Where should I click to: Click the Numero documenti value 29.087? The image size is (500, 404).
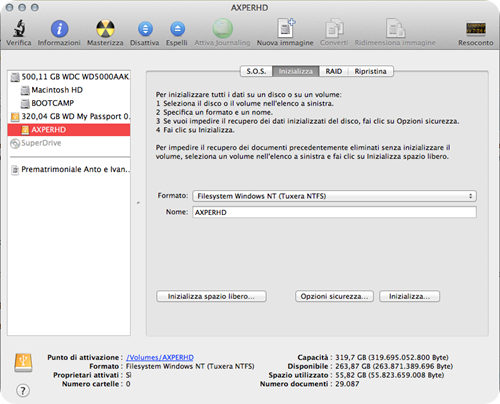(x=347, y=384)
